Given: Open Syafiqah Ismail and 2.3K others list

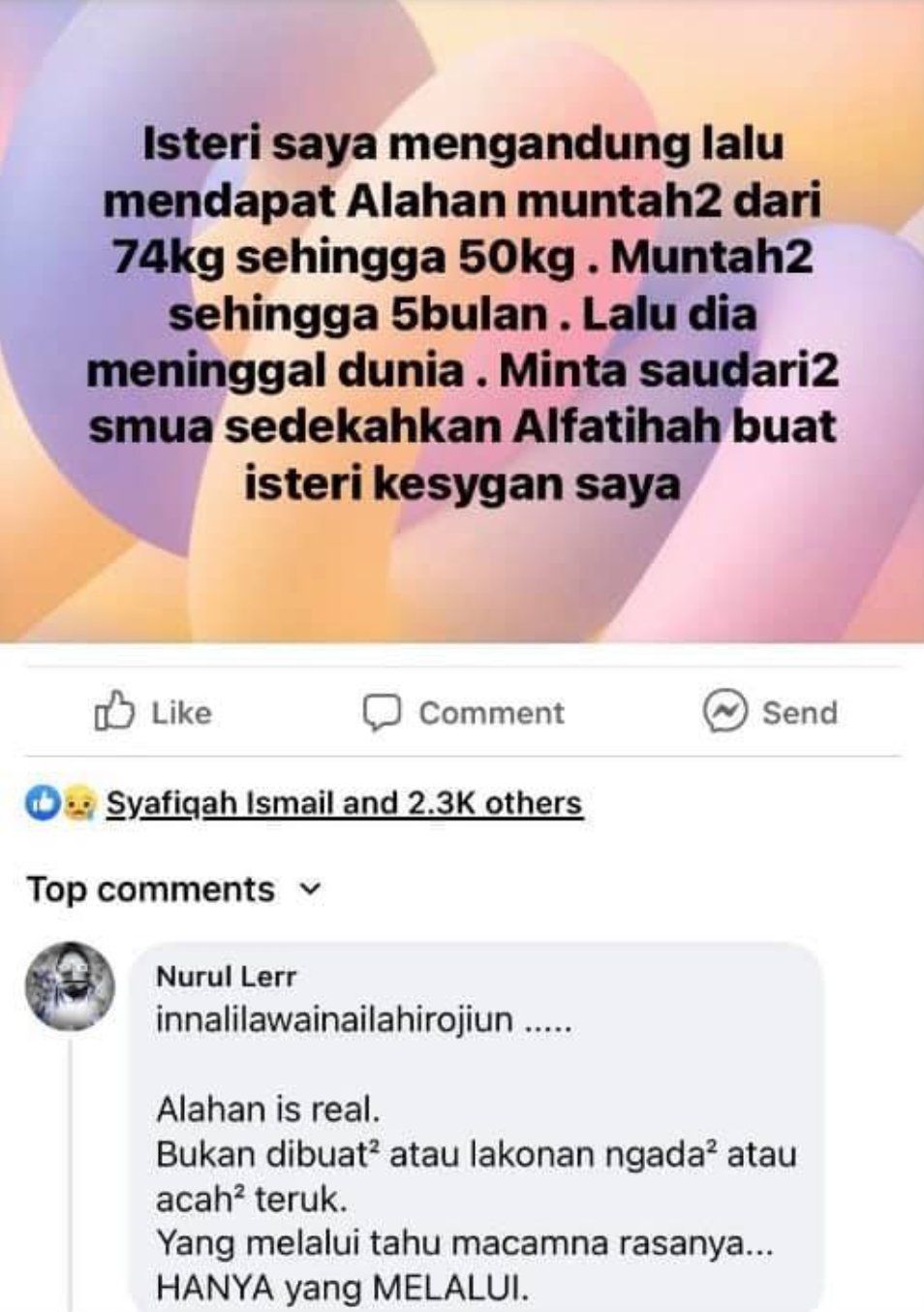Looking at the screenshot, I should (x=344, y=803).
